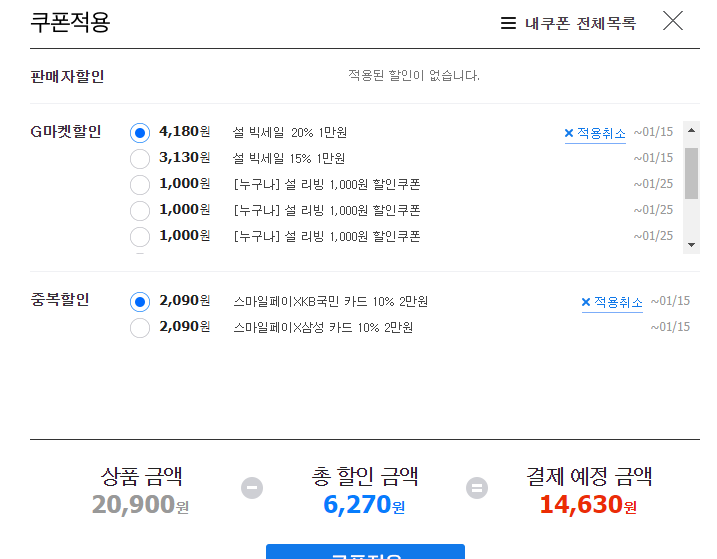Select the 설 빅세일 20% 4,180원 coupon
The image size is (717, 559).
coord(140,133)
